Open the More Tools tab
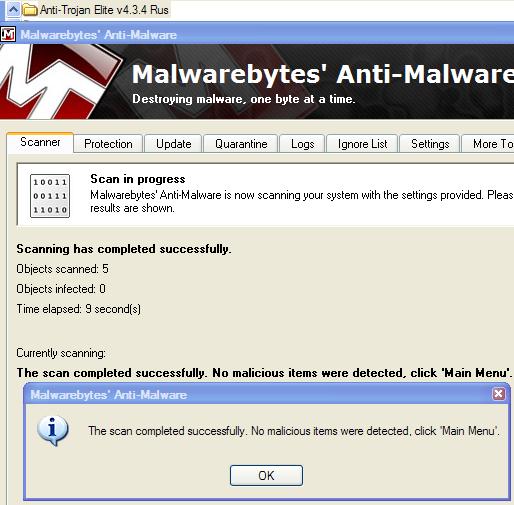This screenshot has width=514, height=505. 488,144
